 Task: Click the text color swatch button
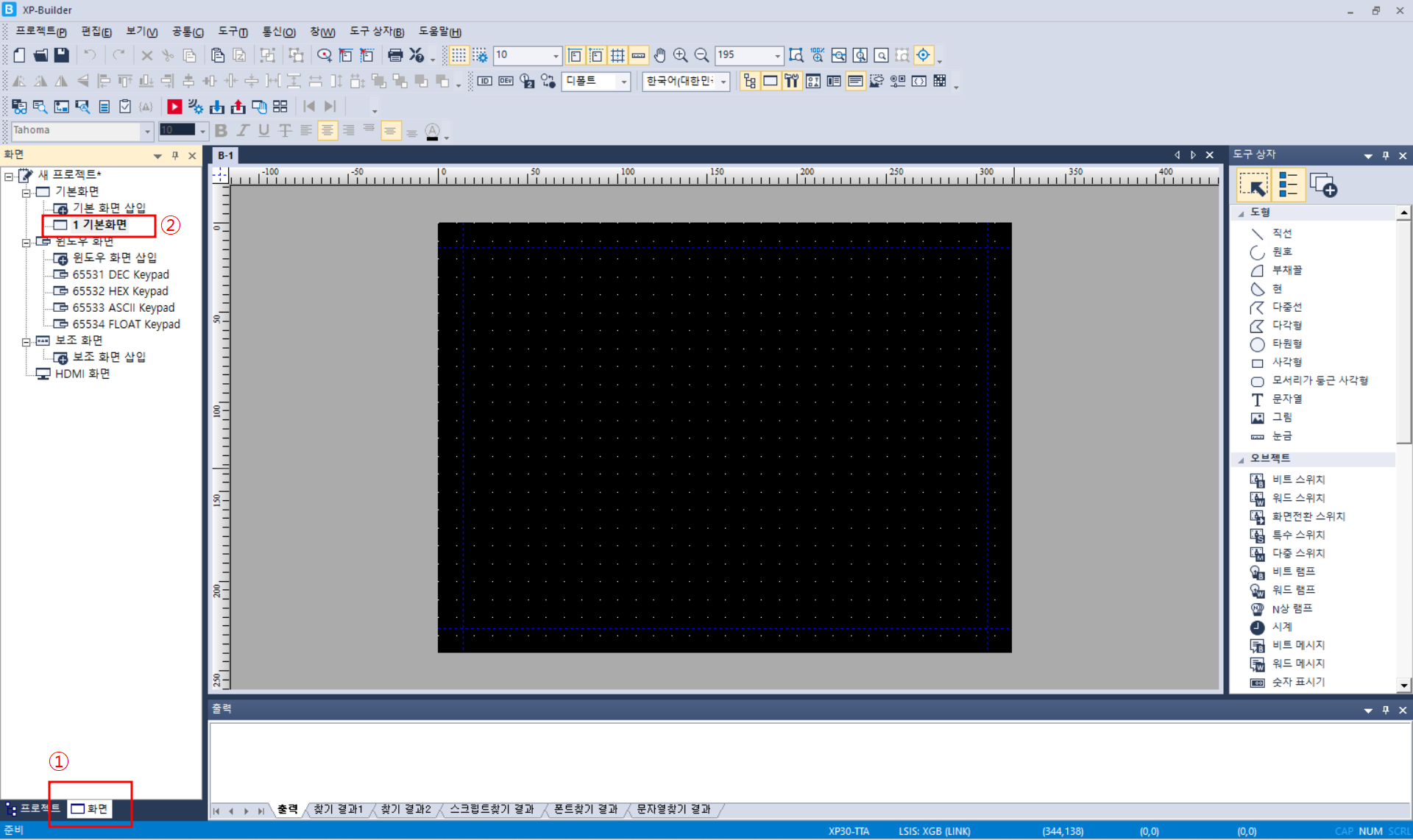[433, 131]
